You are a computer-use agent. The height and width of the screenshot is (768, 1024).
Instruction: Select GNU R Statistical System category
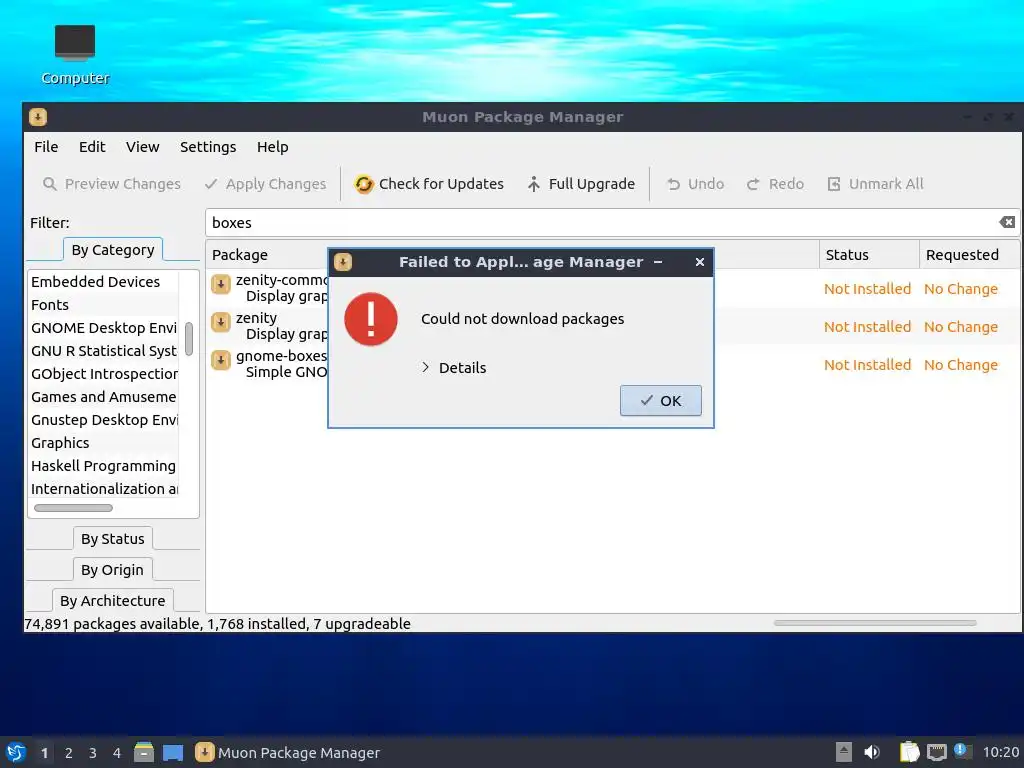[x=103, y=351]
